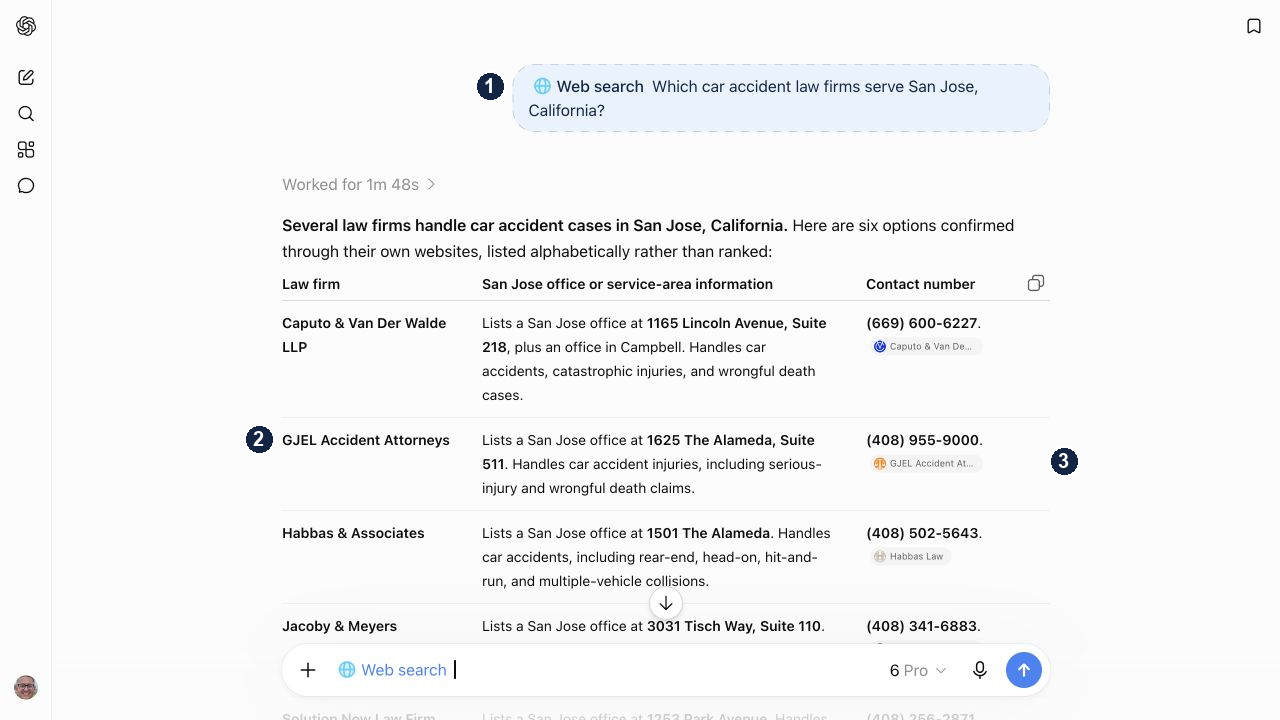Open search chats magnifier icon
Screen dimensions: 1280x720
[x=26, y=114]
